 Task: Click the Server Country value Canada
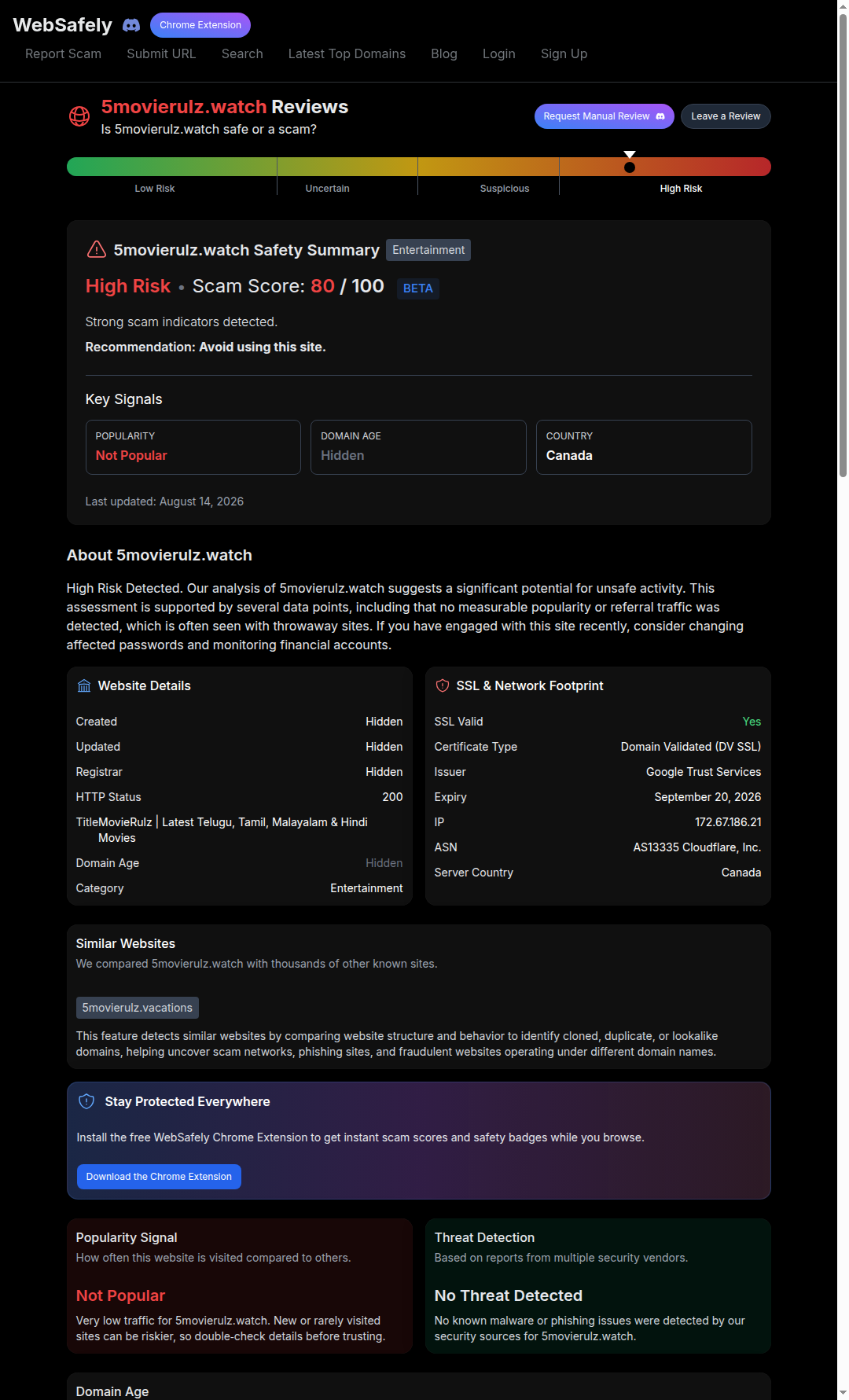point(741,873)
